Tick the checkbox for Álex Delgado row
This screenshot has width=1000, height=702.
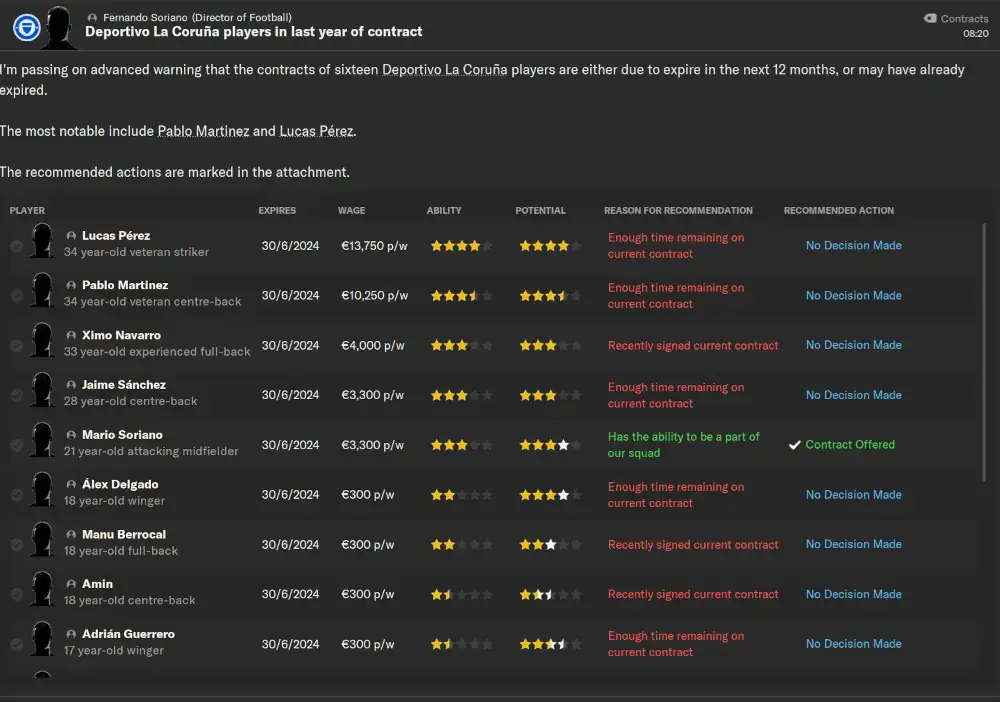17,494
